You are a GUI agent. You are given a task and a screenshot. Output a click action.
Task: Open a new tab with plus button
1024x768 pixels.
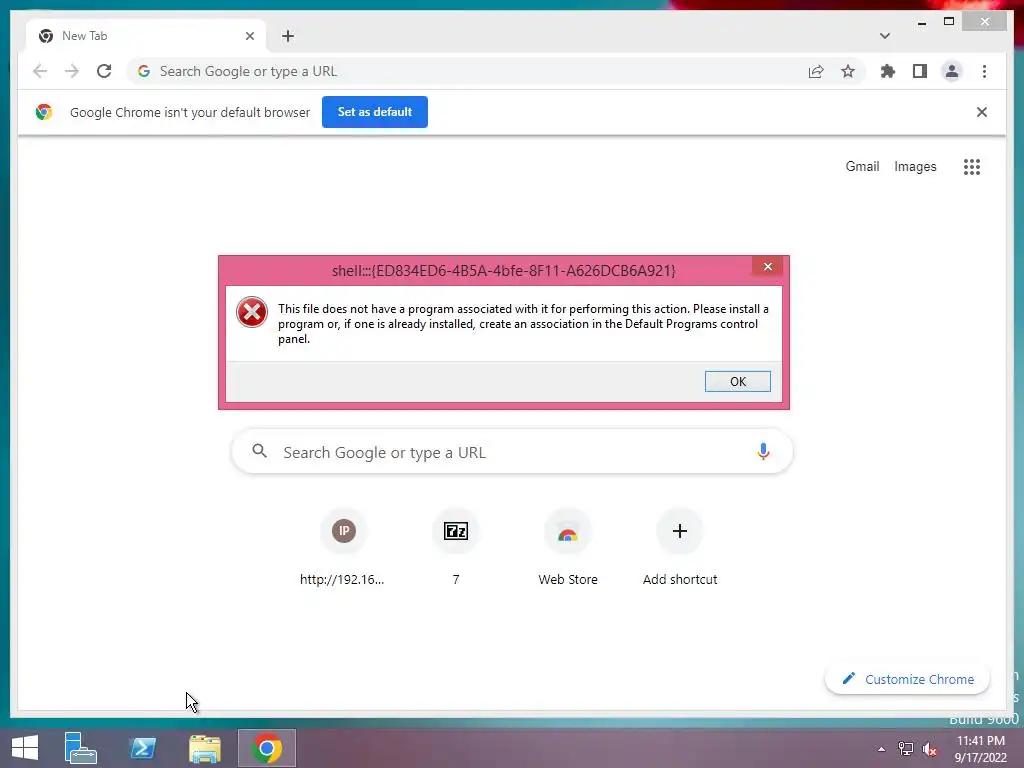click(x=288, y=36)
